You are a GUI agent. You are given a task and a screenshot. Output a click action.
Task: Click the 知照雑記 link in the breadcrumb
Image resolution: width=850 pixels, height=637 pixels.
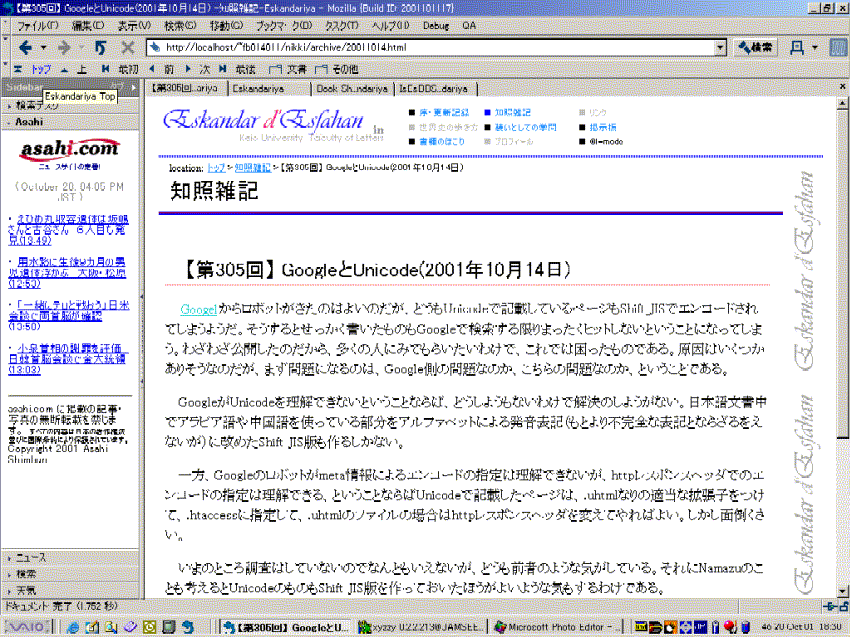253,168
